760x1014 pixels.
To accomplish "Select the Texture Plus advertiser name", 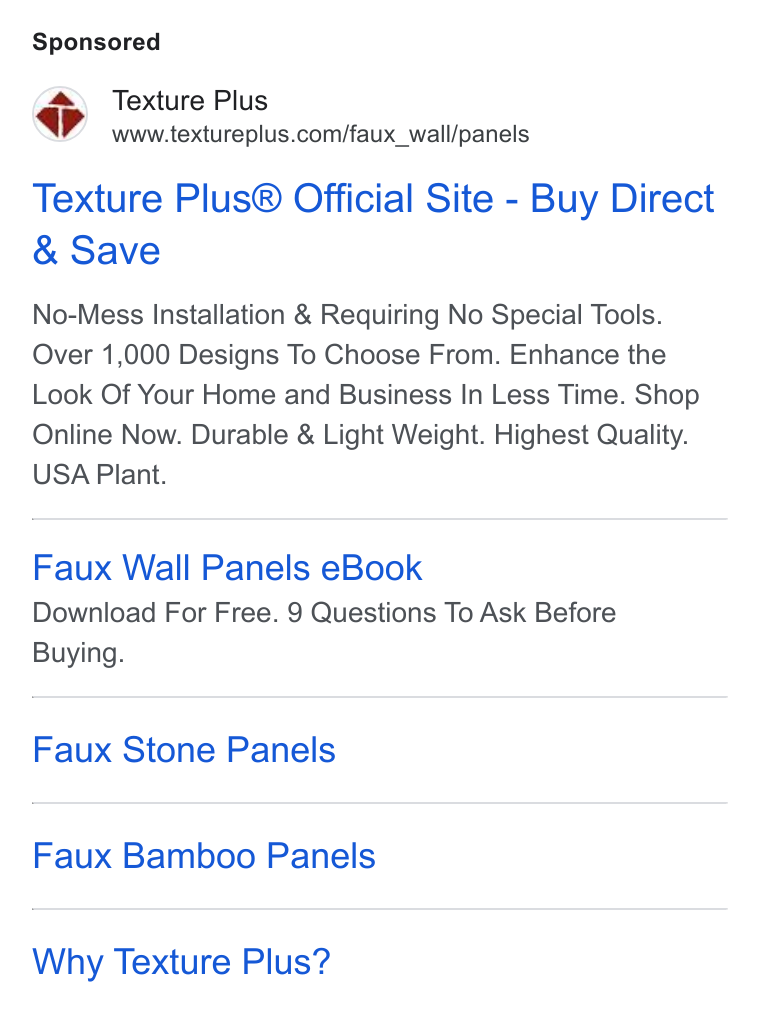I will pos(190,101).
